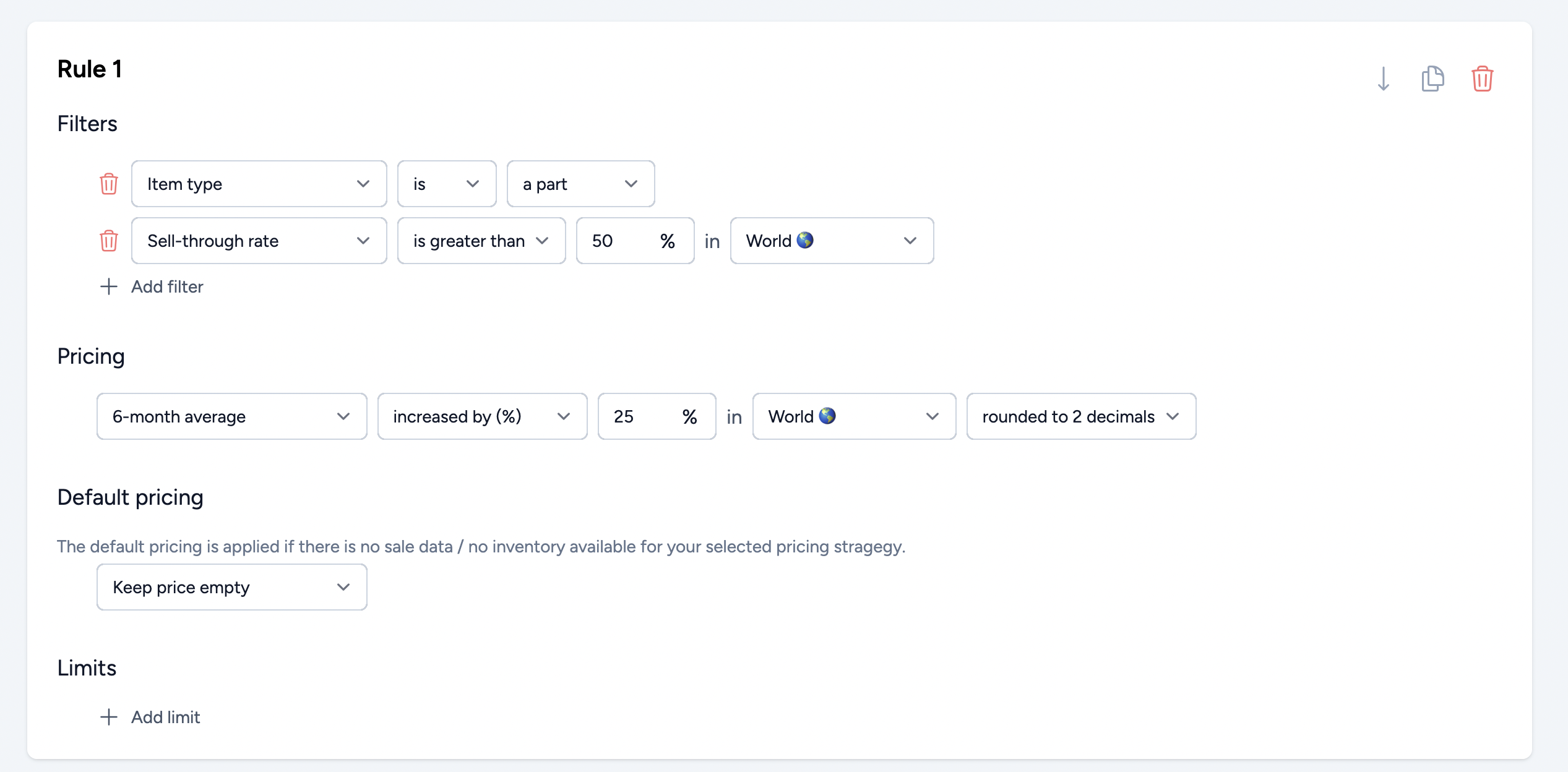Remove the Item type filter row
1568x772 pixels.
tap(109, 184)
